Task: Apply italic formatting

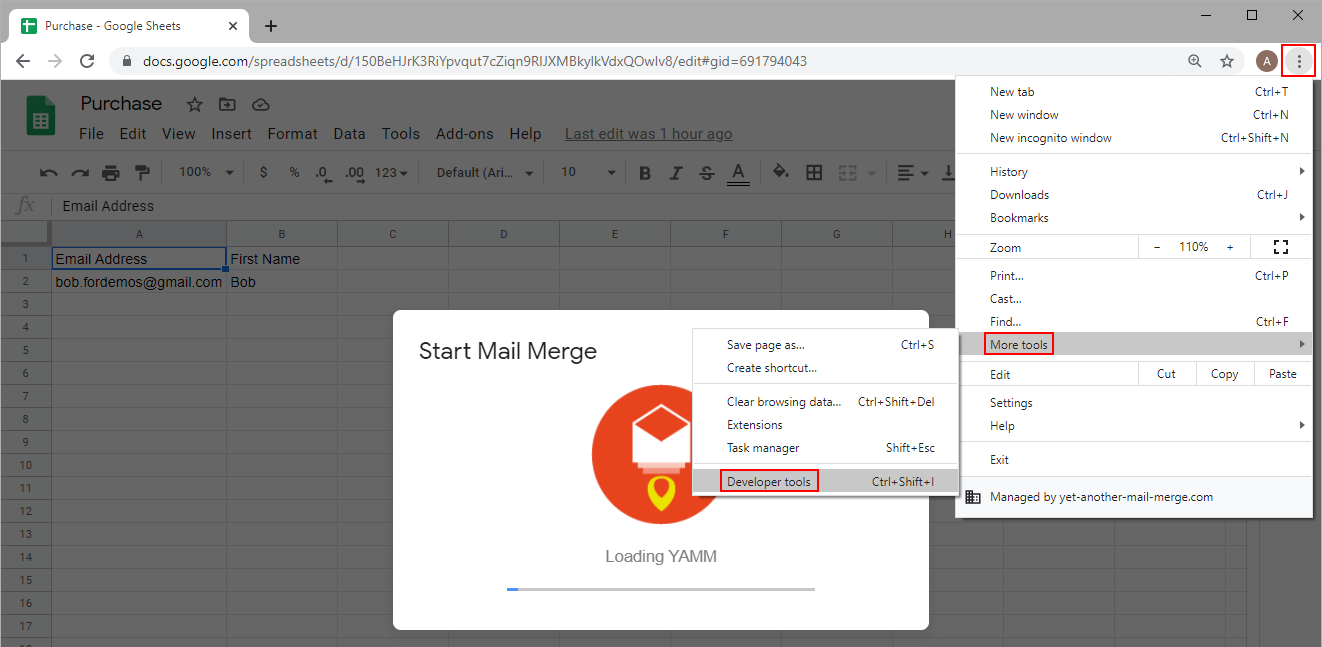Action: pyautogui.click(x=676, y=173)
